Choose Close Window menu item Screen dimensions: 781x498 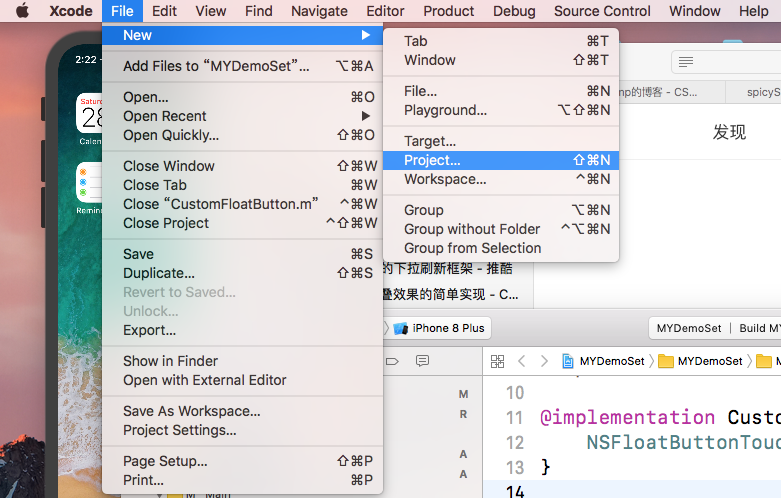point(243,166)
